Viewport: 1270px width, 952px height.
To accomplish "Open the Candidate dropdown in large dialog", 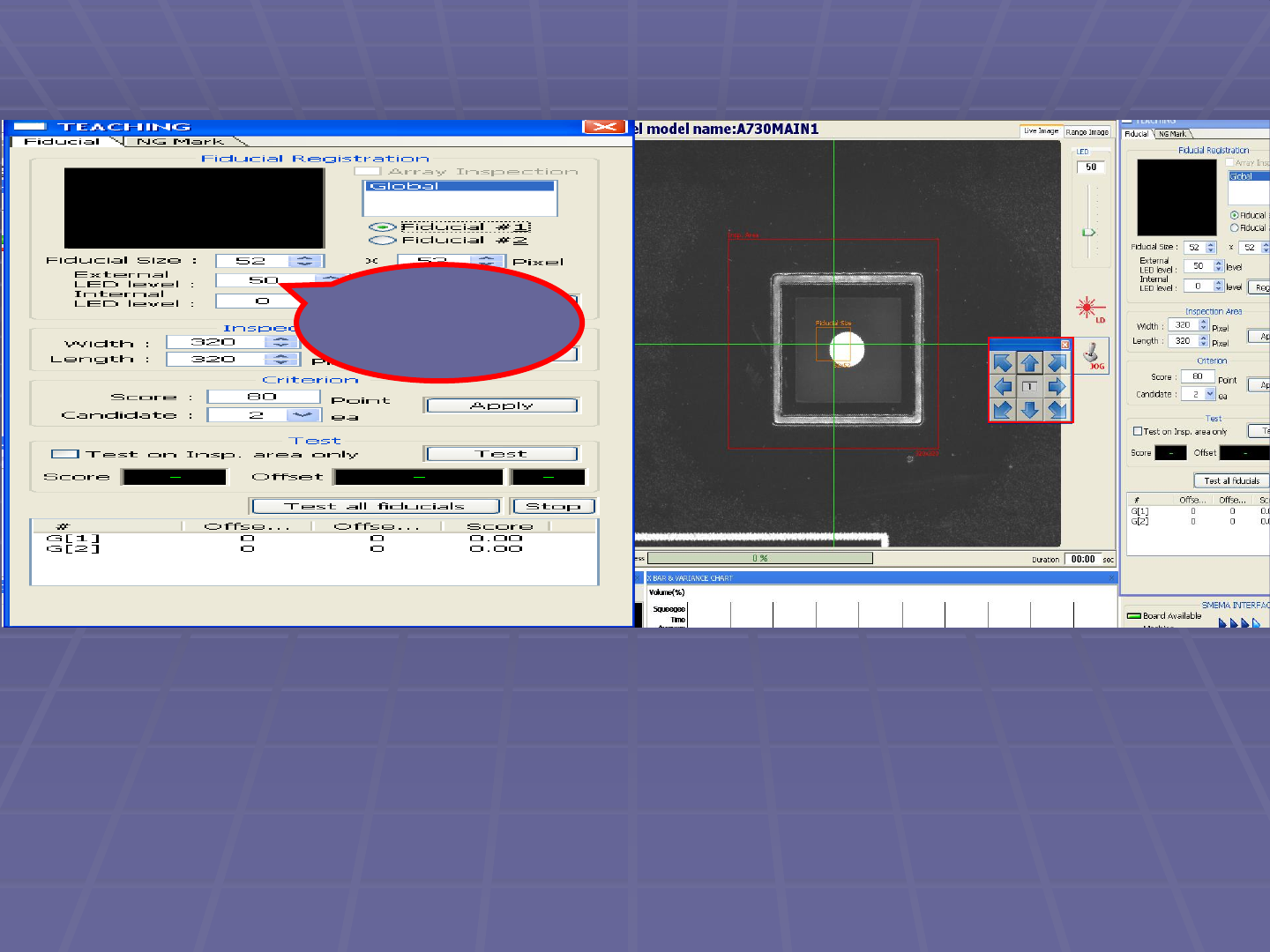I will [x=303, y=415].
